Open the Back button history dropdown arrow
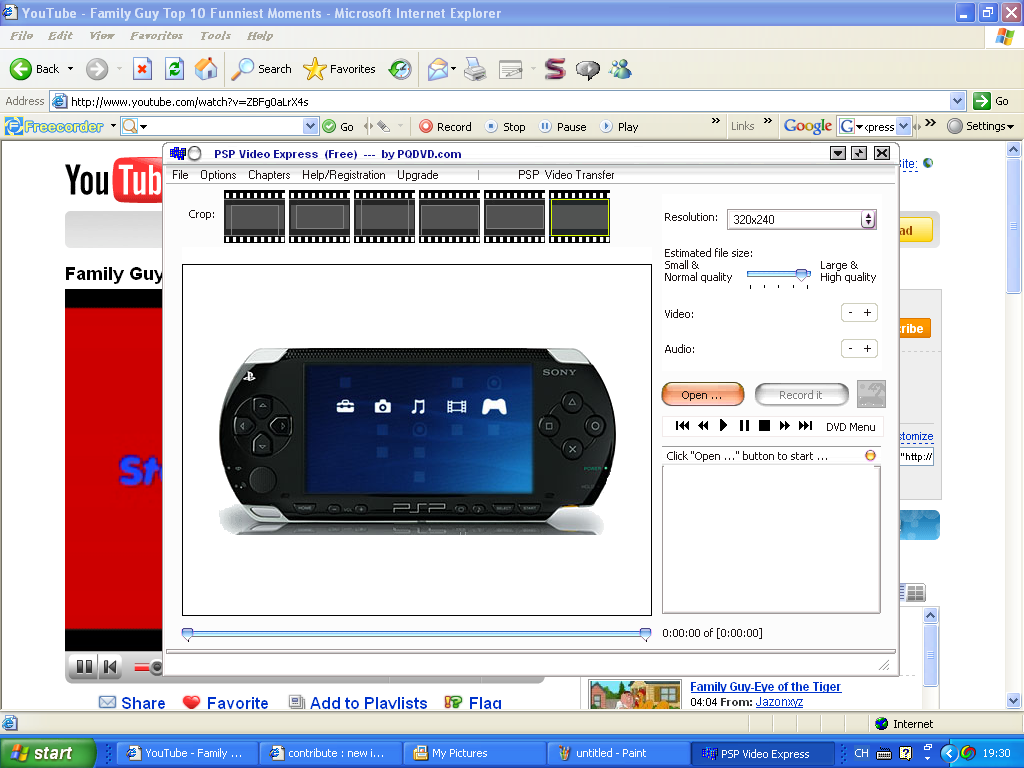The height and width of the screenshot is (768, 1024). click(70, 69)
